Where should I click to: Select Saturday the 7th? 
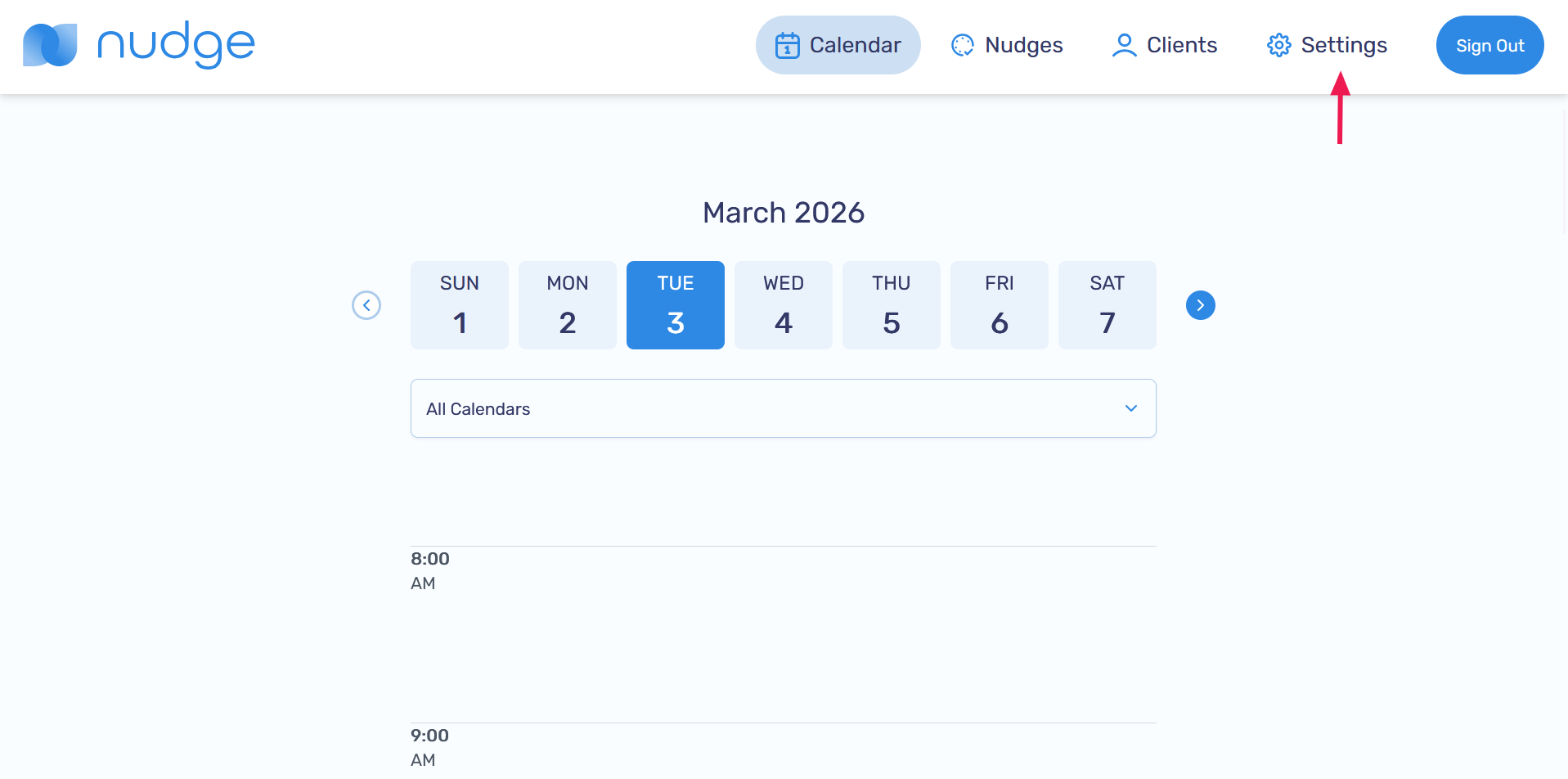[1107, 304]
